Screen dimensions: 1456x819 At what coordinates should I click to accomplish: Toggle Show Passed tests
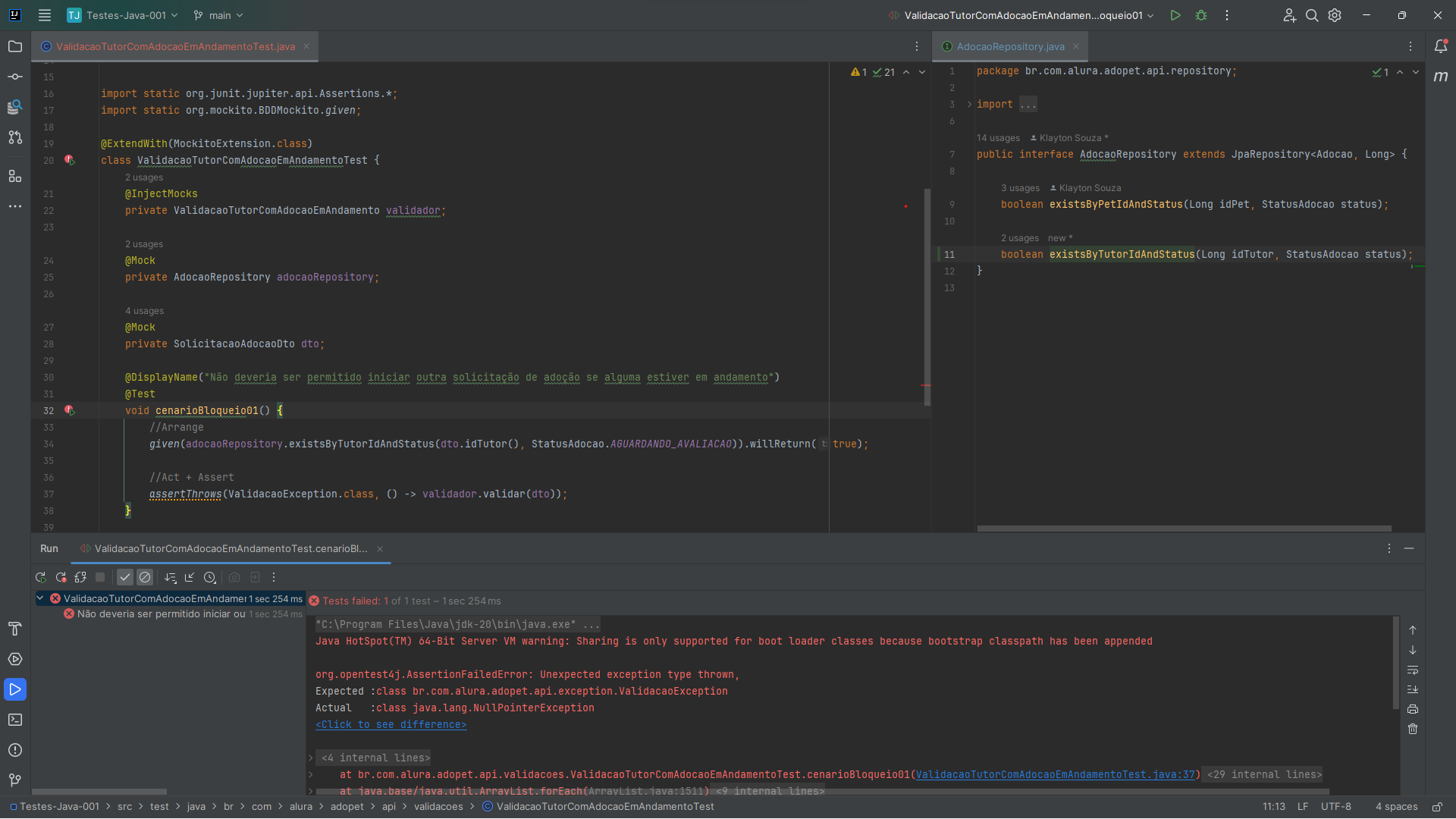click(125, 578)
